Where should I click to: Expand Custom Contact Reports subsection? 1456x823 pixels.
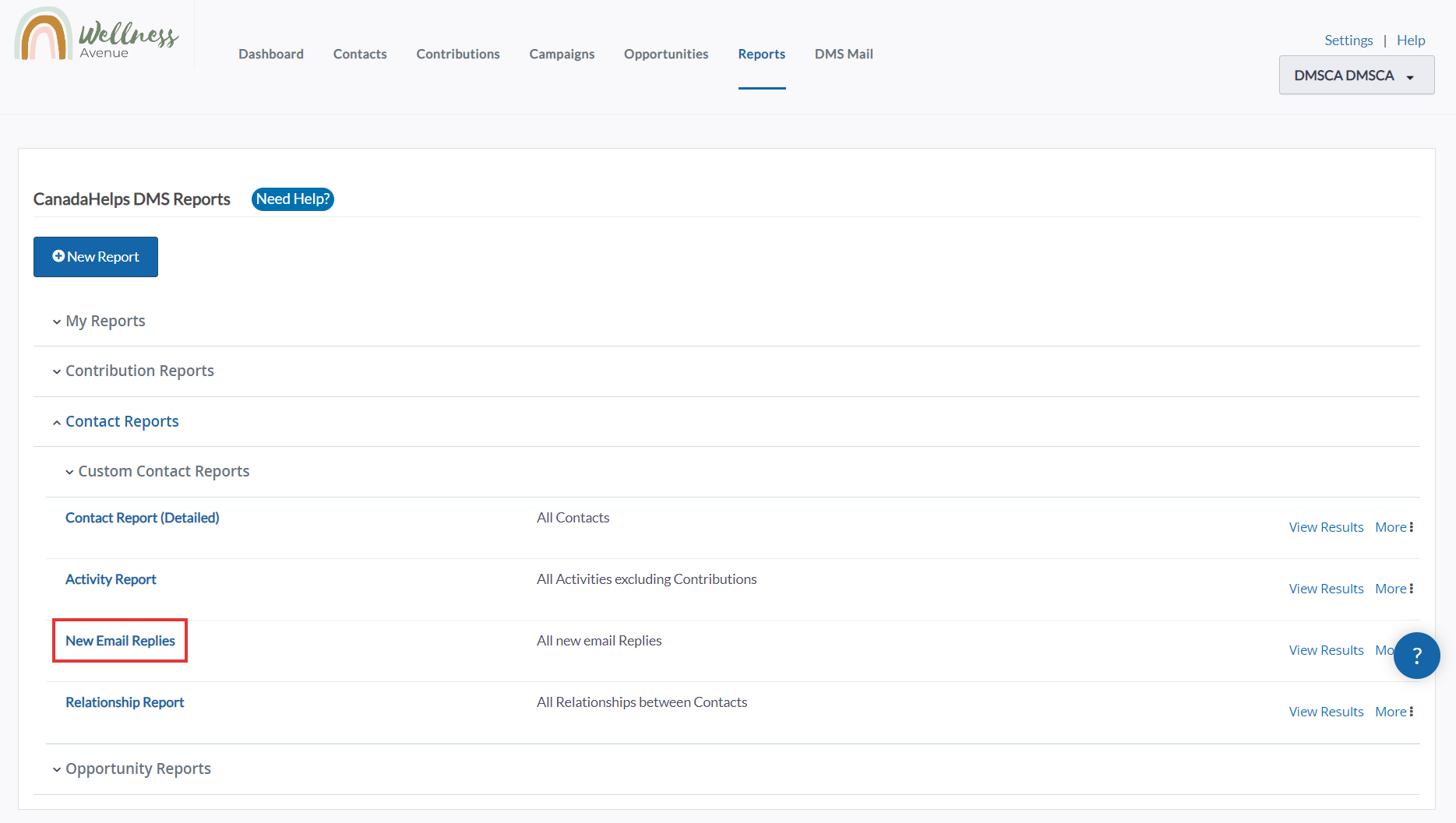[x=157, y=471]
